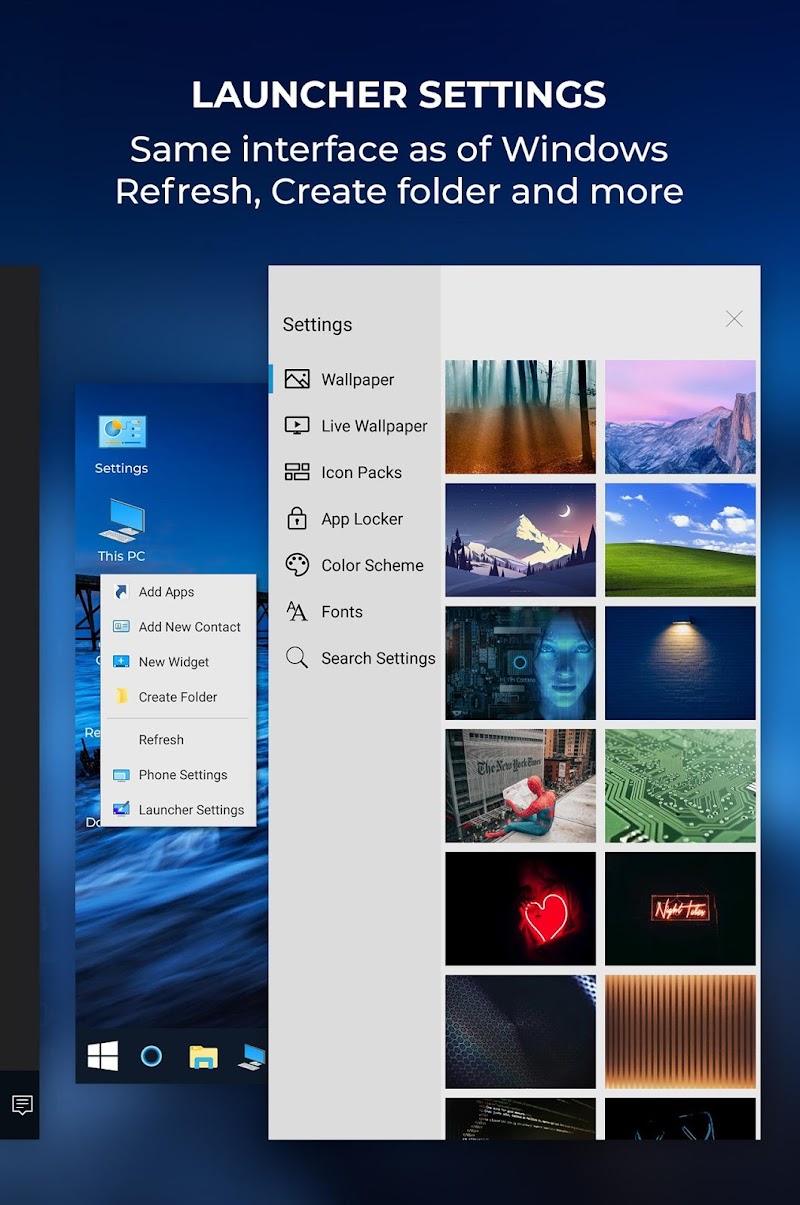Viewport: 800px width, 1205px height.
Task: Go to the Fonts settings section
Action: point(341,612)
